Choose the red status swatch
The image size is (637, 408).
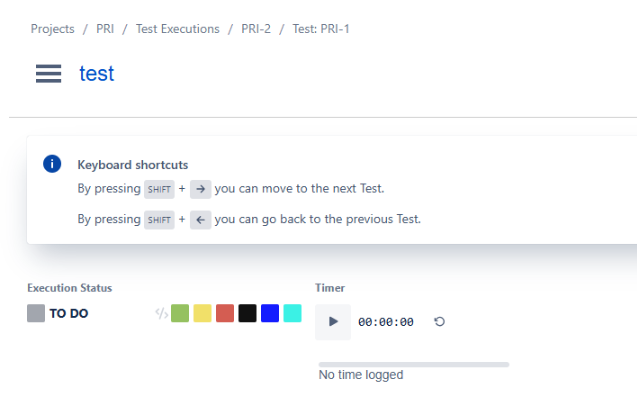(x=225, y=313)
